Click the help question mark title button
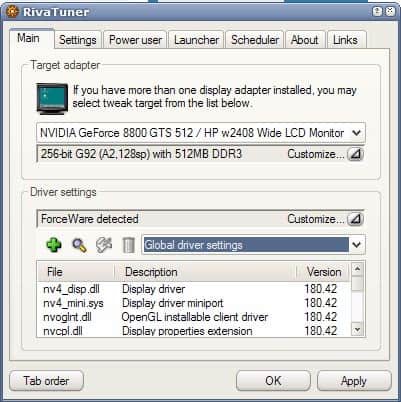 [377, 12]
